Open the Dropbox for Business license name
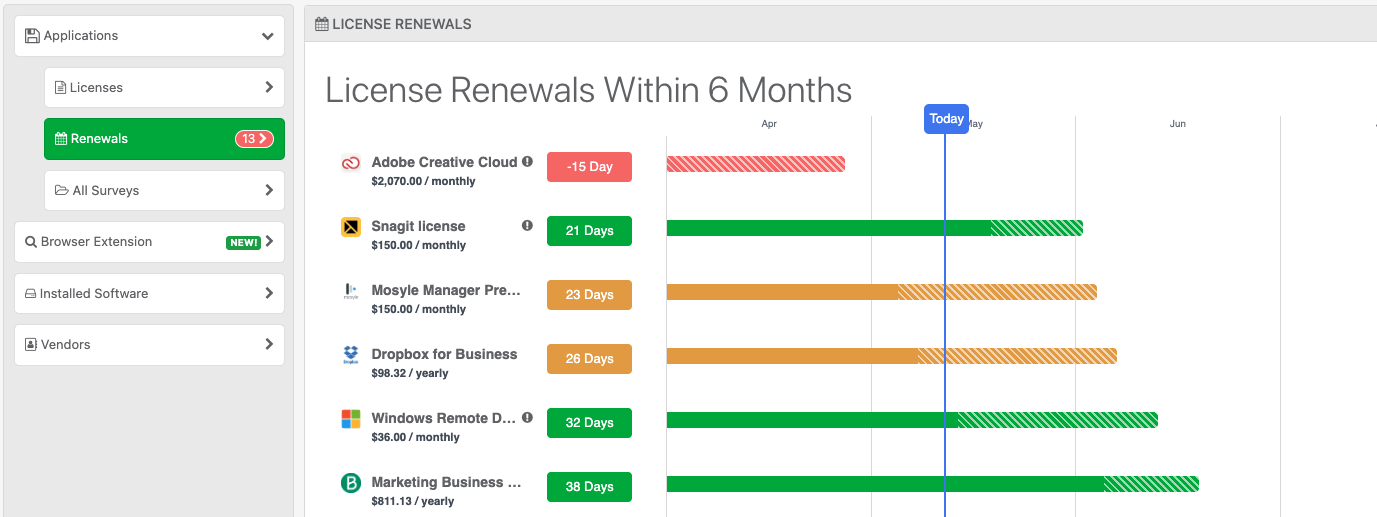The width and height of the screenshot is (1377, 517). click(444, 354)
